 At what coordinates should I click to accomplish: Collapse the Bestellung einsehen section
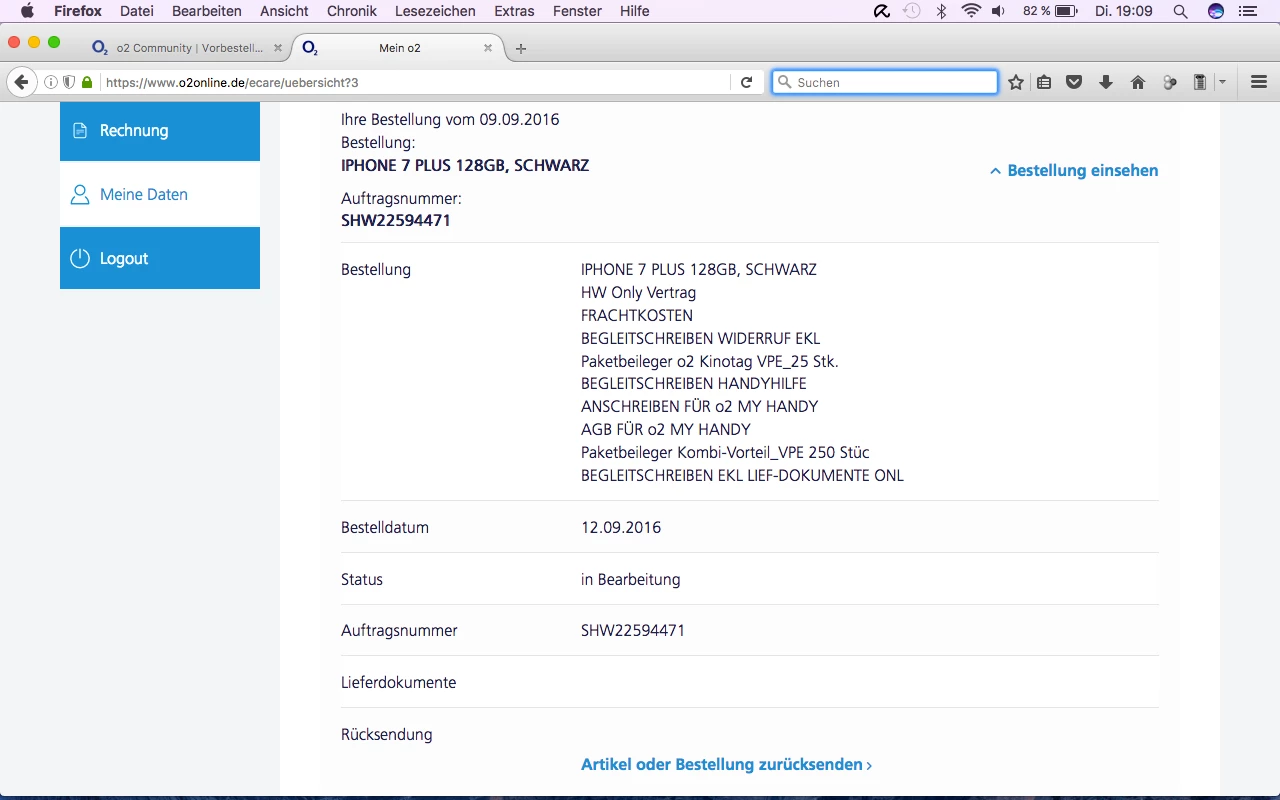1073,171
